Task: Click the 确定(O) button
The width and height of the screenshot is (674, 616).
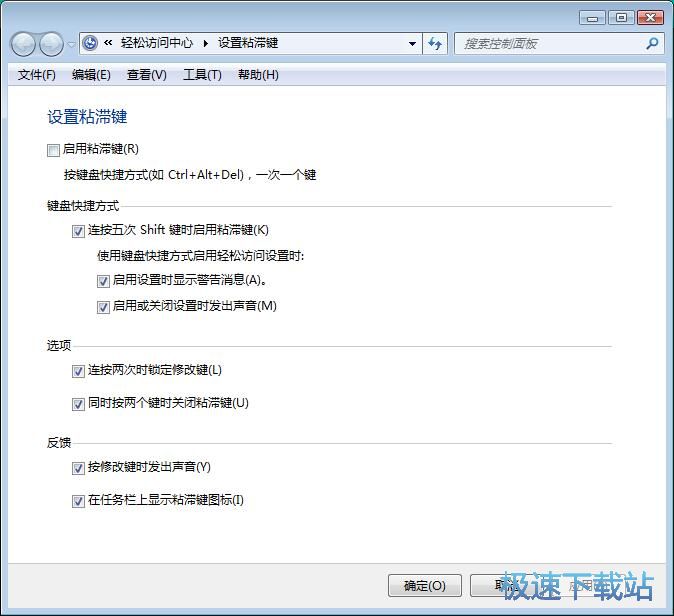Action: tap(425, 585)
